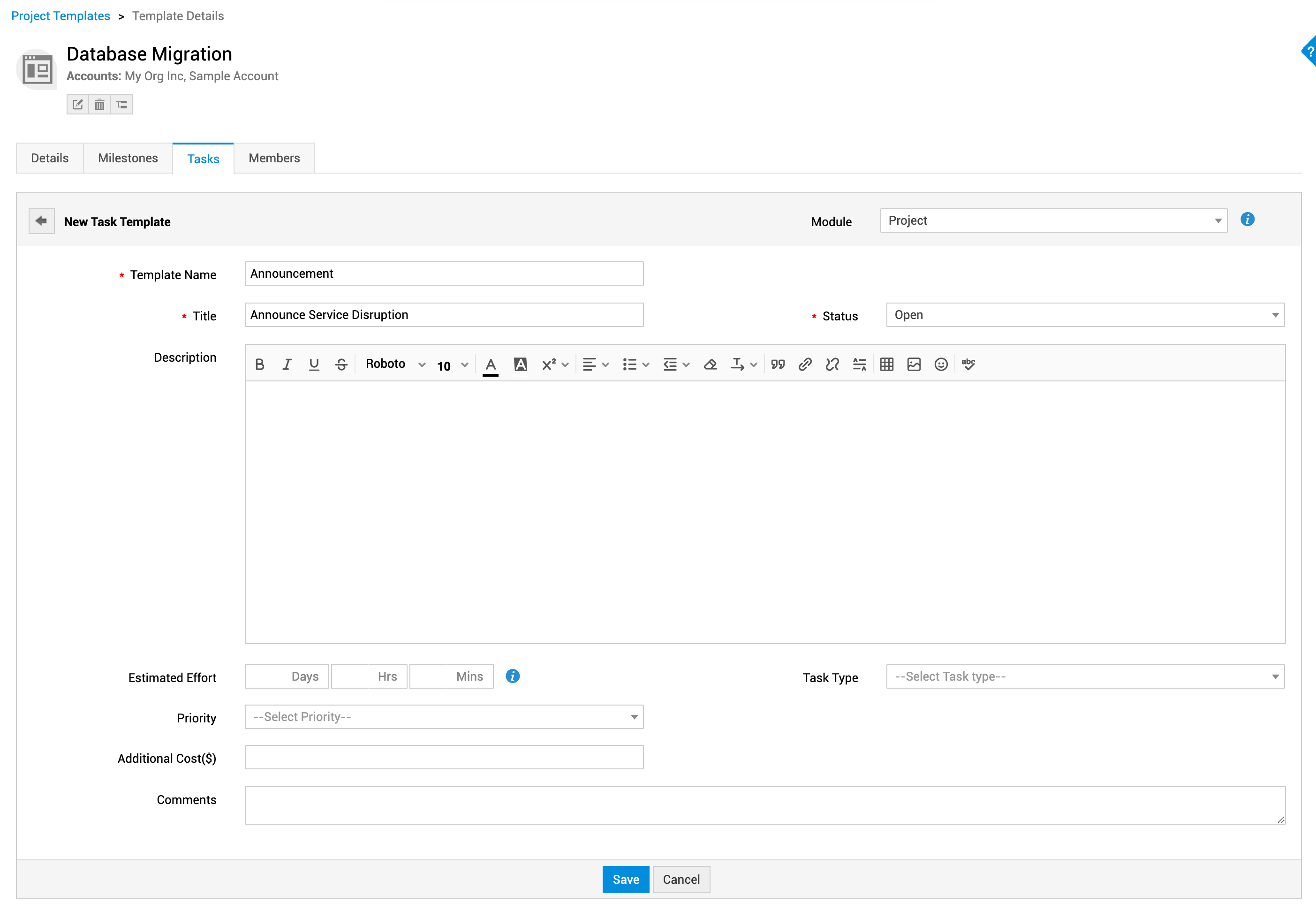Open the Members tab

274,158
